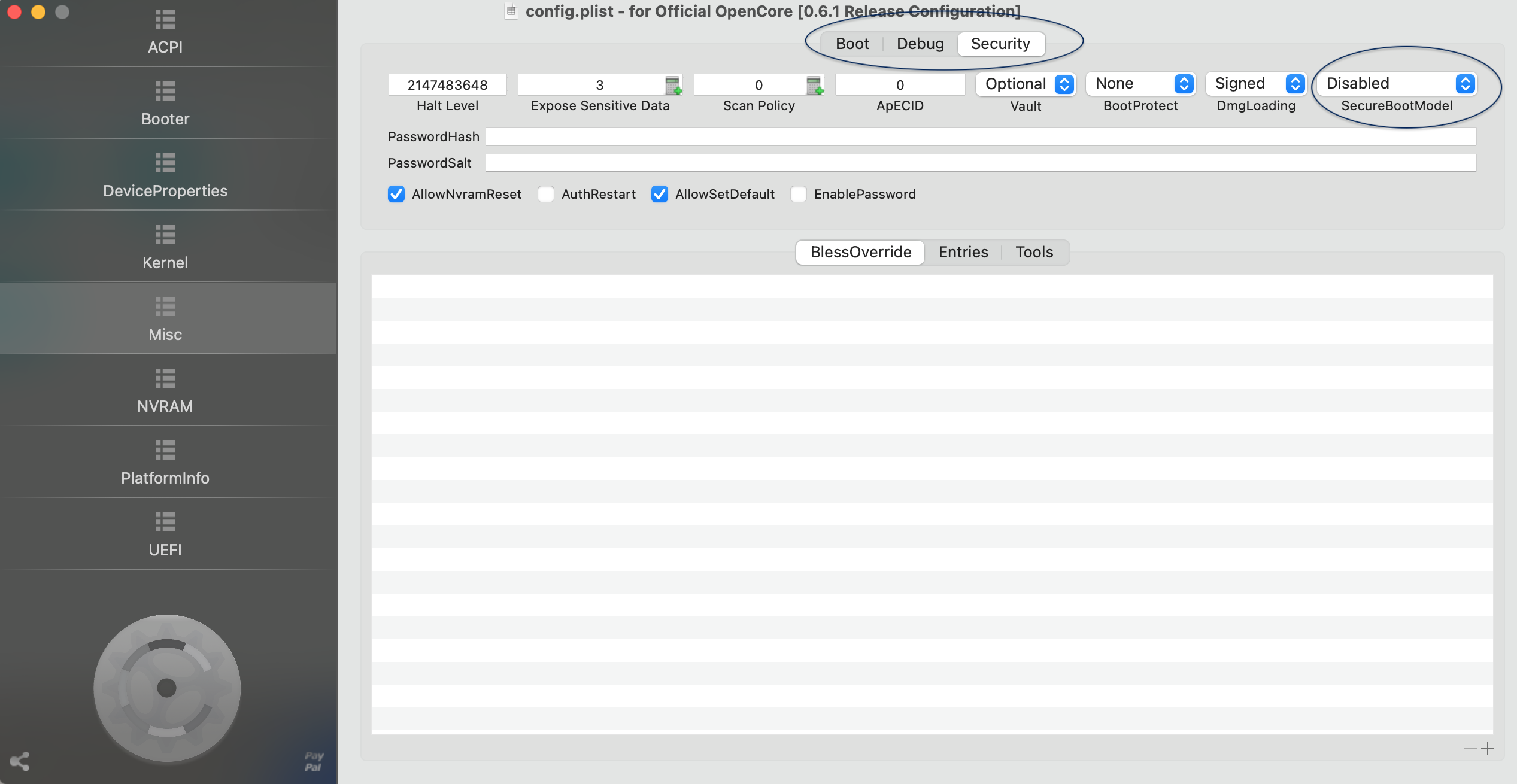Image resolution: width=1517 pixels, height=784 pixels.
Task: Click the share icon at bottom left
Action: 19,761
